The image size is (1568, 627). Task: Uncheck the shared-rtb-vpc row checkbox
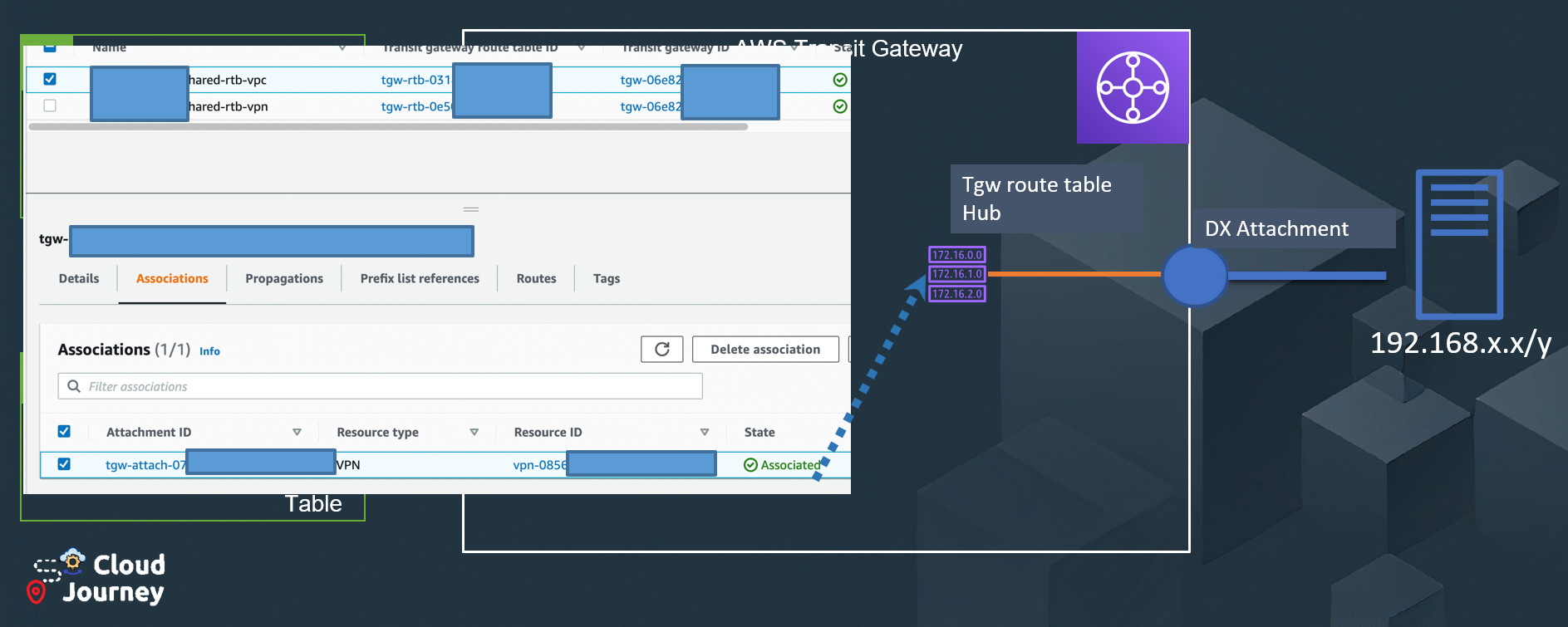50,79
